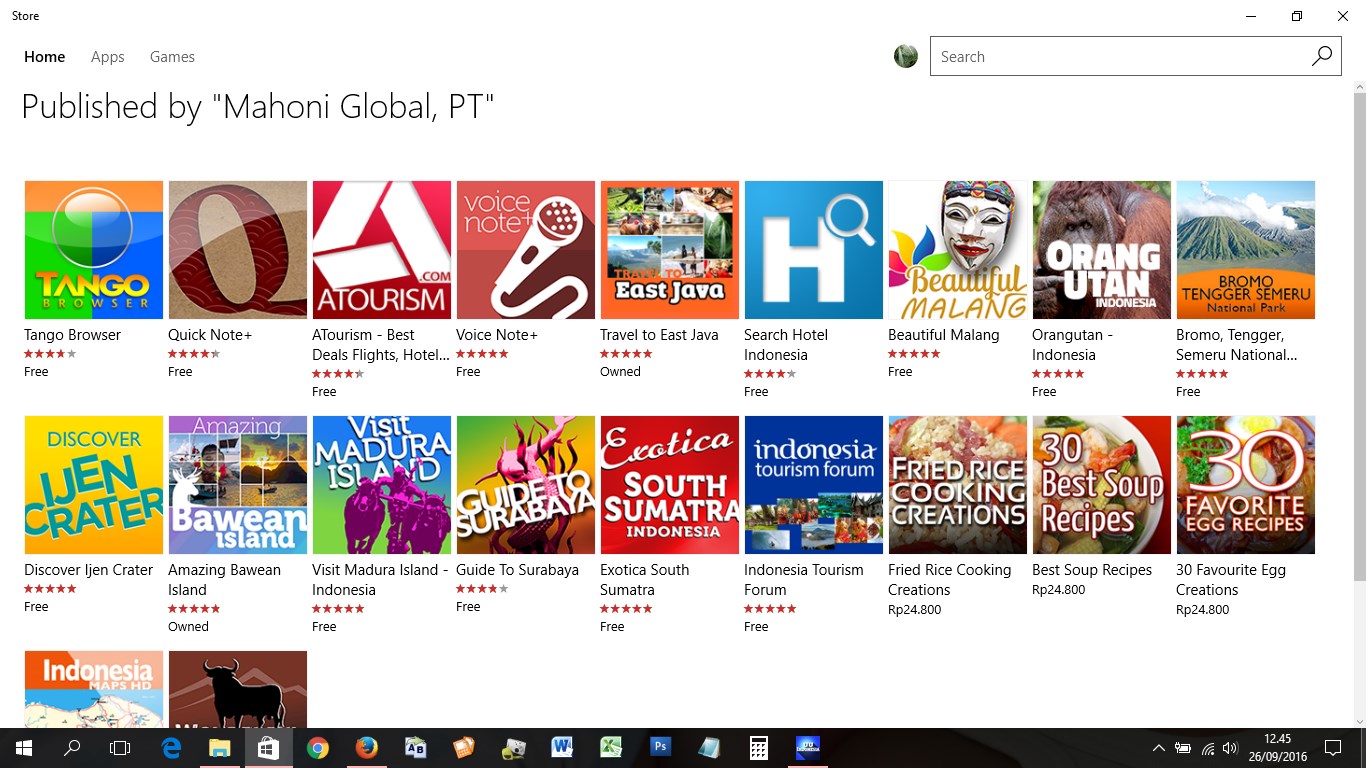The width and height of the screenshot is (1366, 768).
Task: Open the app tile with black bull
Action: pos(238,689)
